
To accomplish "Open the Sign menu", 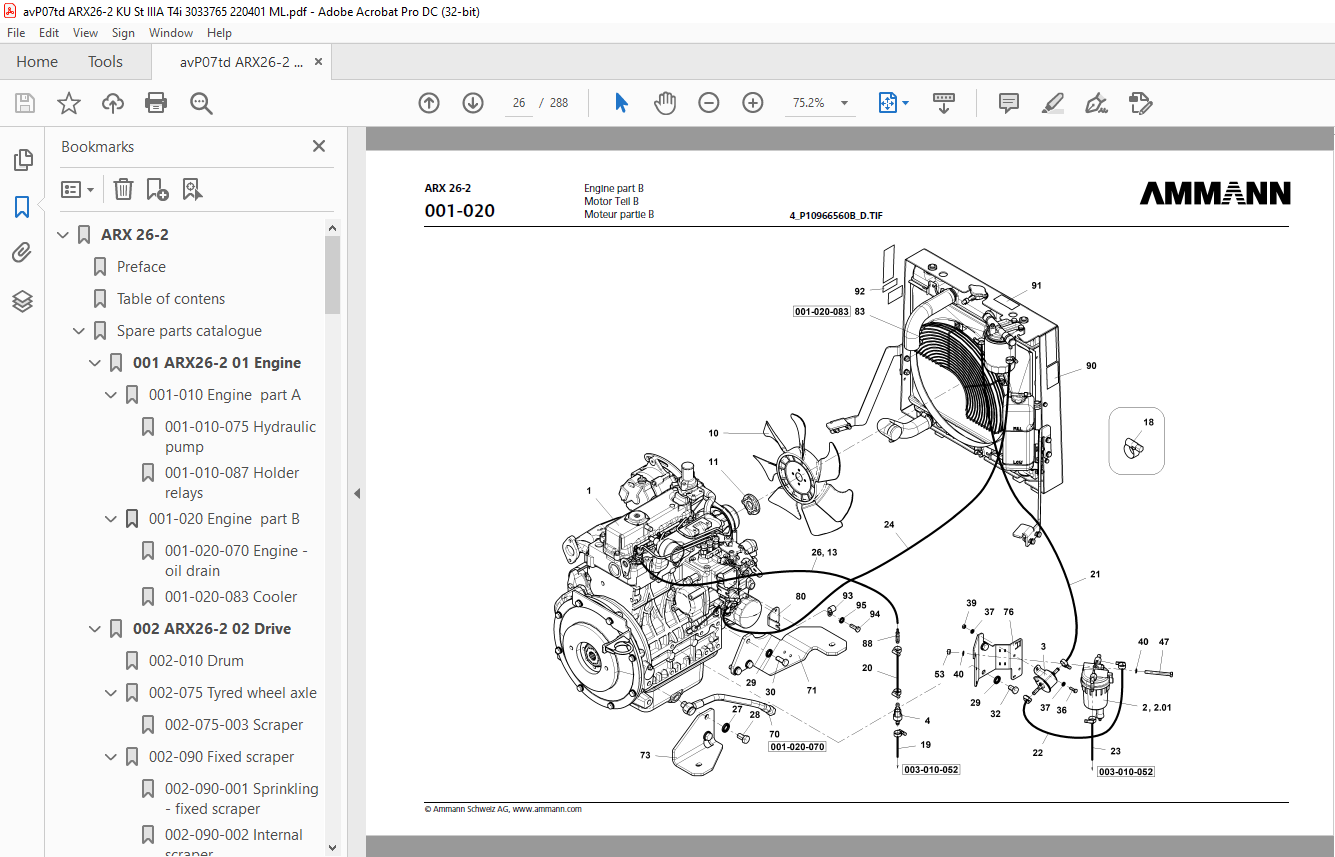I will tap(123, 33).
